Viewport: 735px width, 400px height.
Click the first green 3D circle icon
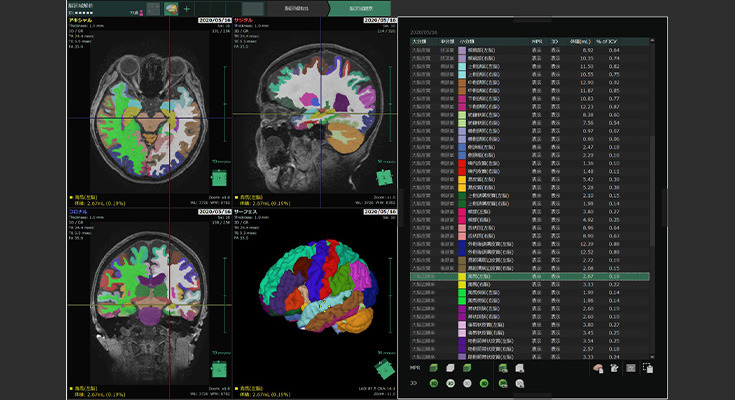click(436, 383)
